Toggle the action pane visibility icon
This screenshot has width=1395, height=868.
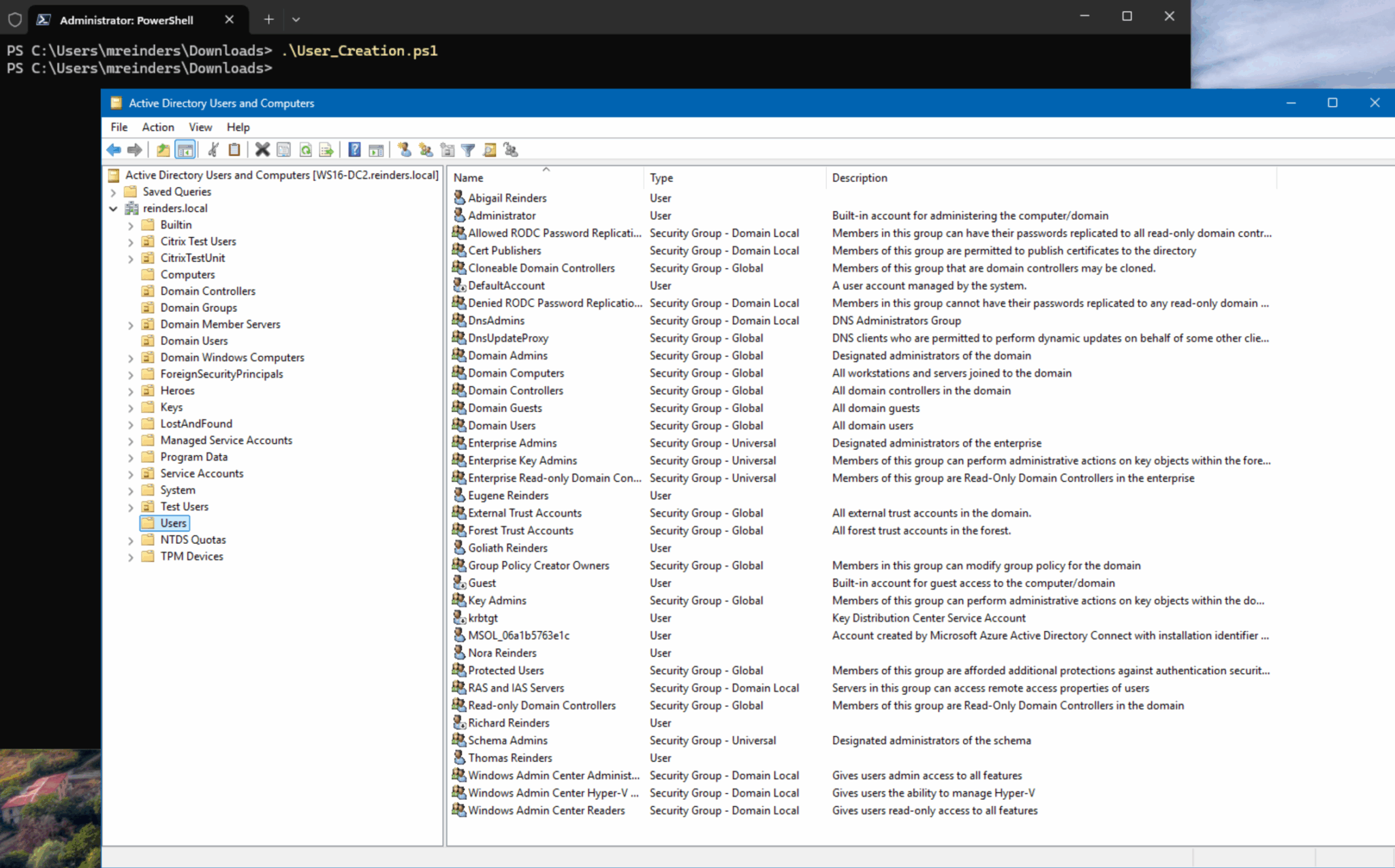[x=377, y=150]
